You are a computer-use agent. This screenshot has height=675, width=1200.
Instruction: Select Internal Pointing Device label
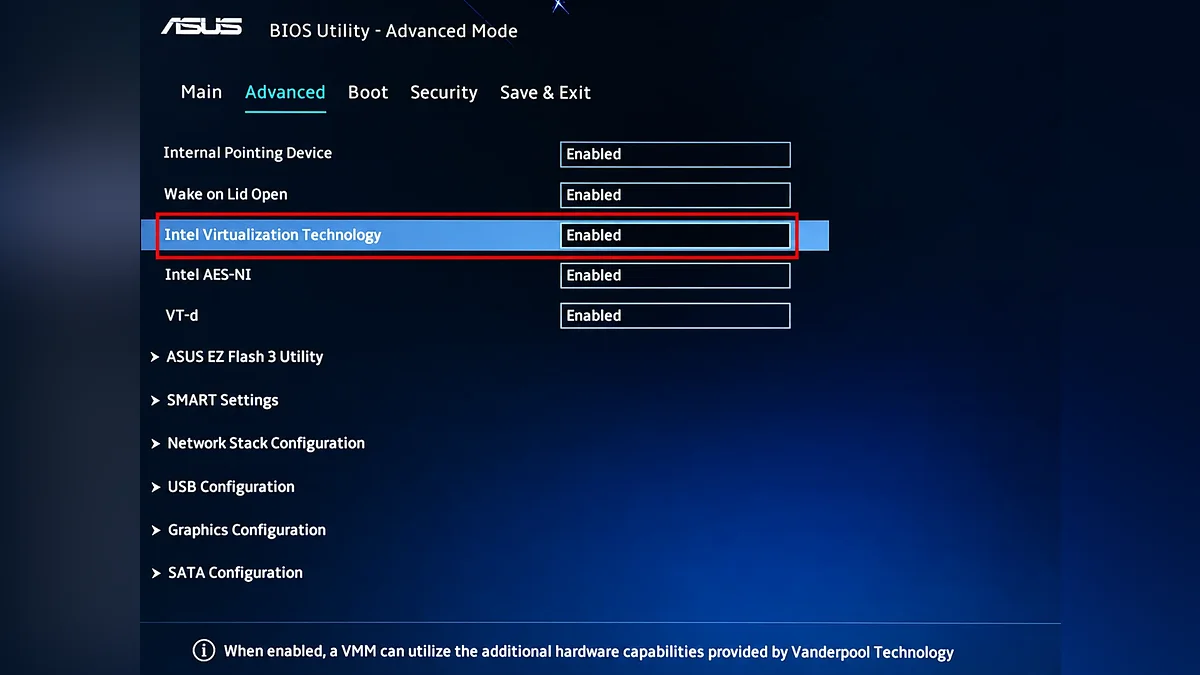pos(247,153)
